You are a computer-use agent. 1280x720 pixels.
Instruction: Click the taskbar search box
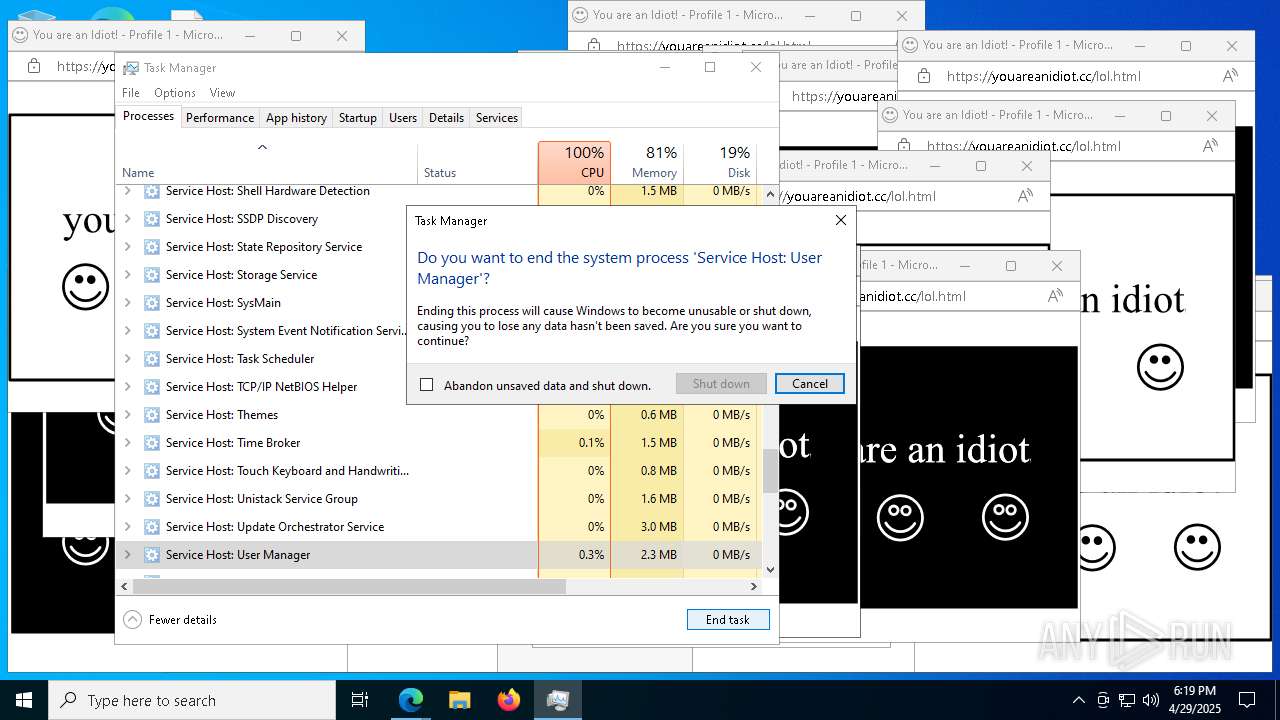click(192, 700)
